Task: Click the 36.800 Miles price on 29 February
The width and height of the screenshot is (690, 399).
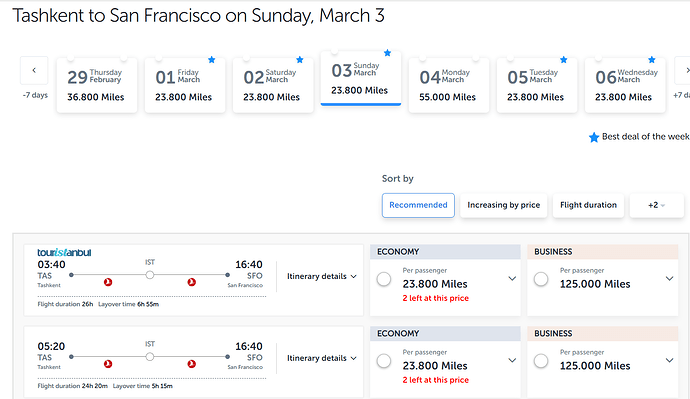Action: pyautogui.click(x=96, y=97)
